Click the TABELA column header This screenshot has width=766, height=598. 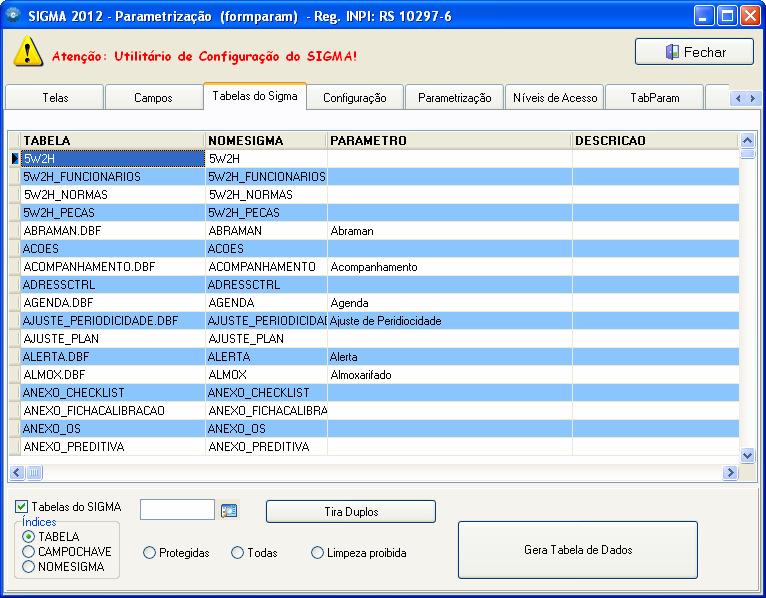[x=113, y=141]
